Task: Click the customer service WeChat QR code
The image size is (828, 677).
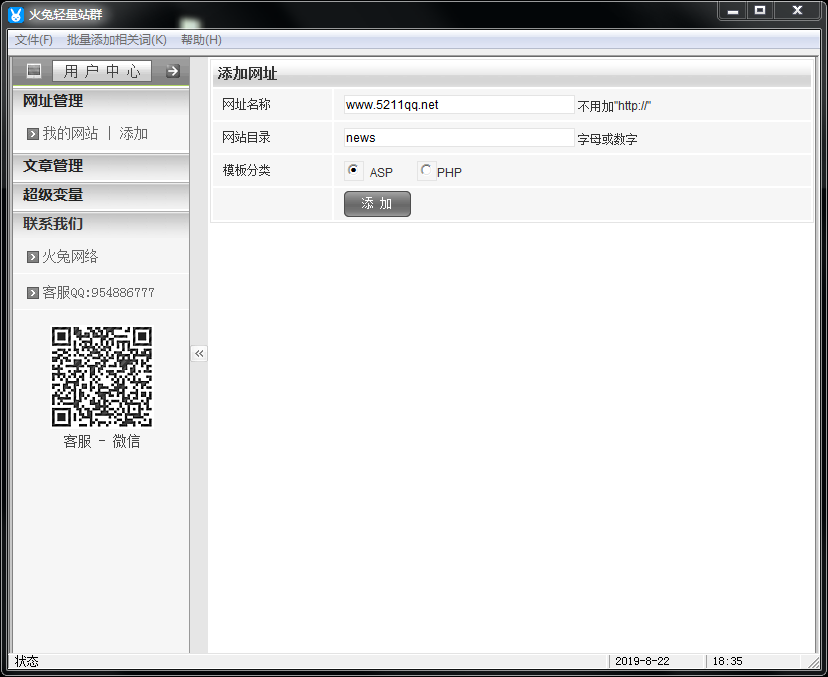Action: click(101, 377)
